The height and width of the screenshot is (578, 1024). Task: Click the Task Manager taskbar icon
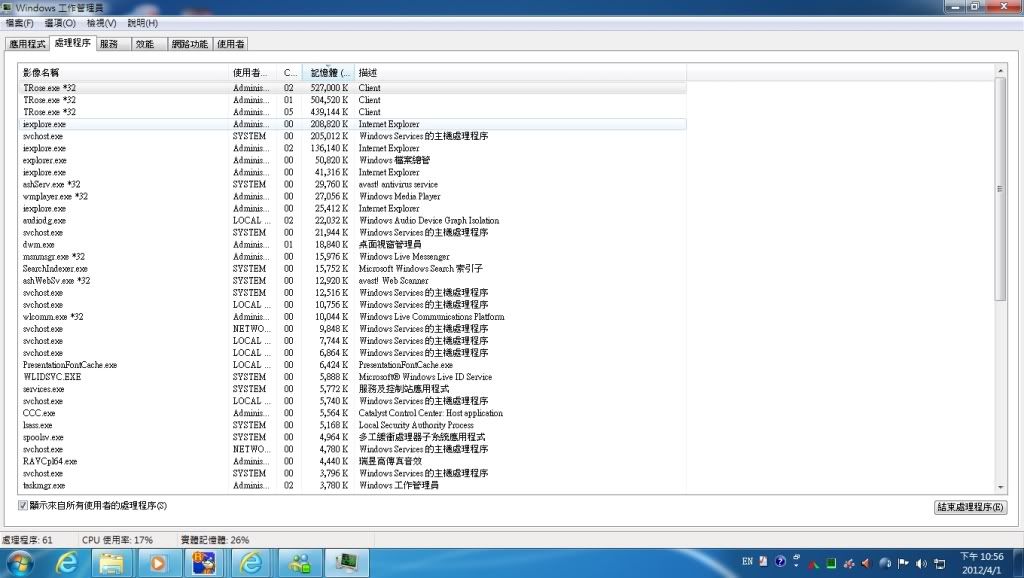(346, 562)
